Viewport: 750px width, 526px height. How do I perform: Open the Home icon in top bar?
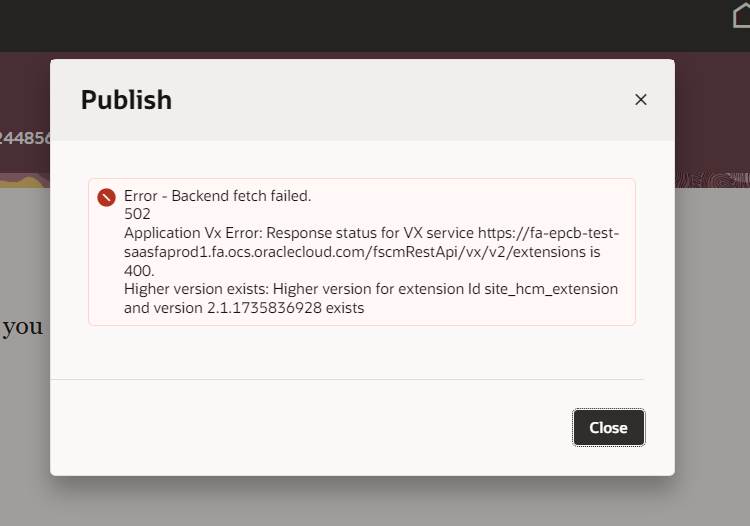[741, 15]
